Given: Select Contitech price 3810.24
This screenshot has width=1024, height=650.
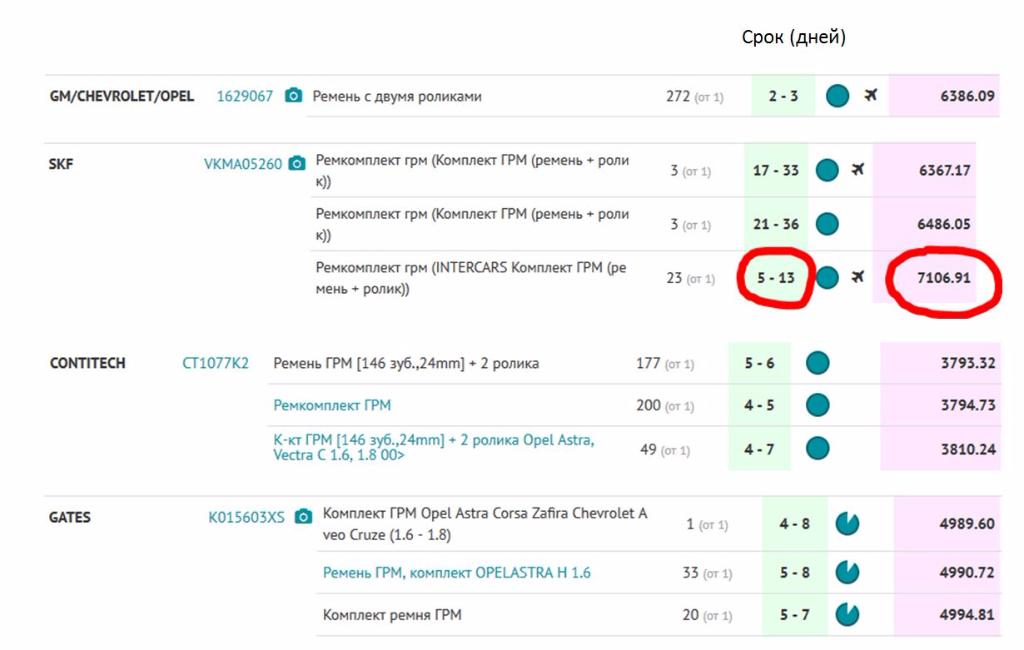Looking at the screenshot, I should pyautogui.click(x=968, y=449).
